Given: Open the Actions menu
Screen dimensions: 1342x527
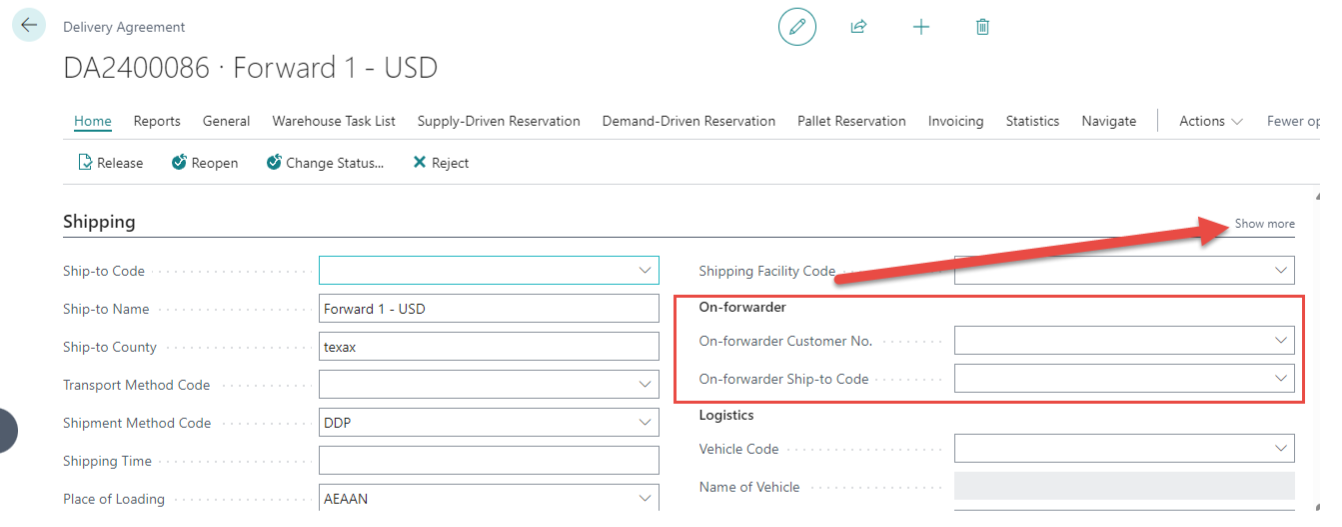Looking at the screenshot, I should pos(1210,121).
